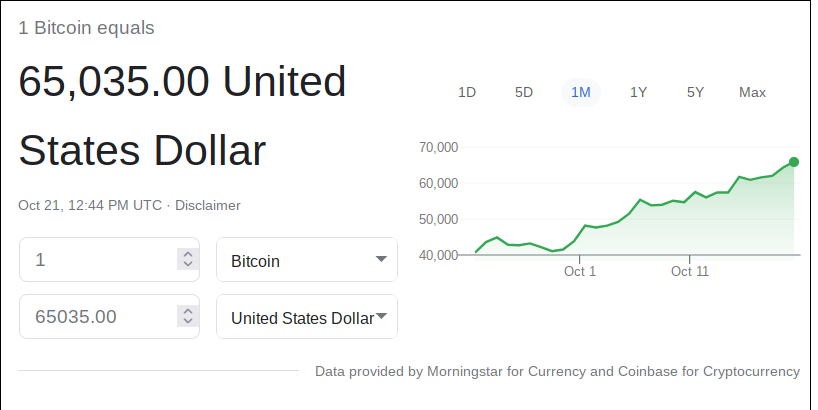Click the Bitcoin amount stepper arrows

(188, 259)
